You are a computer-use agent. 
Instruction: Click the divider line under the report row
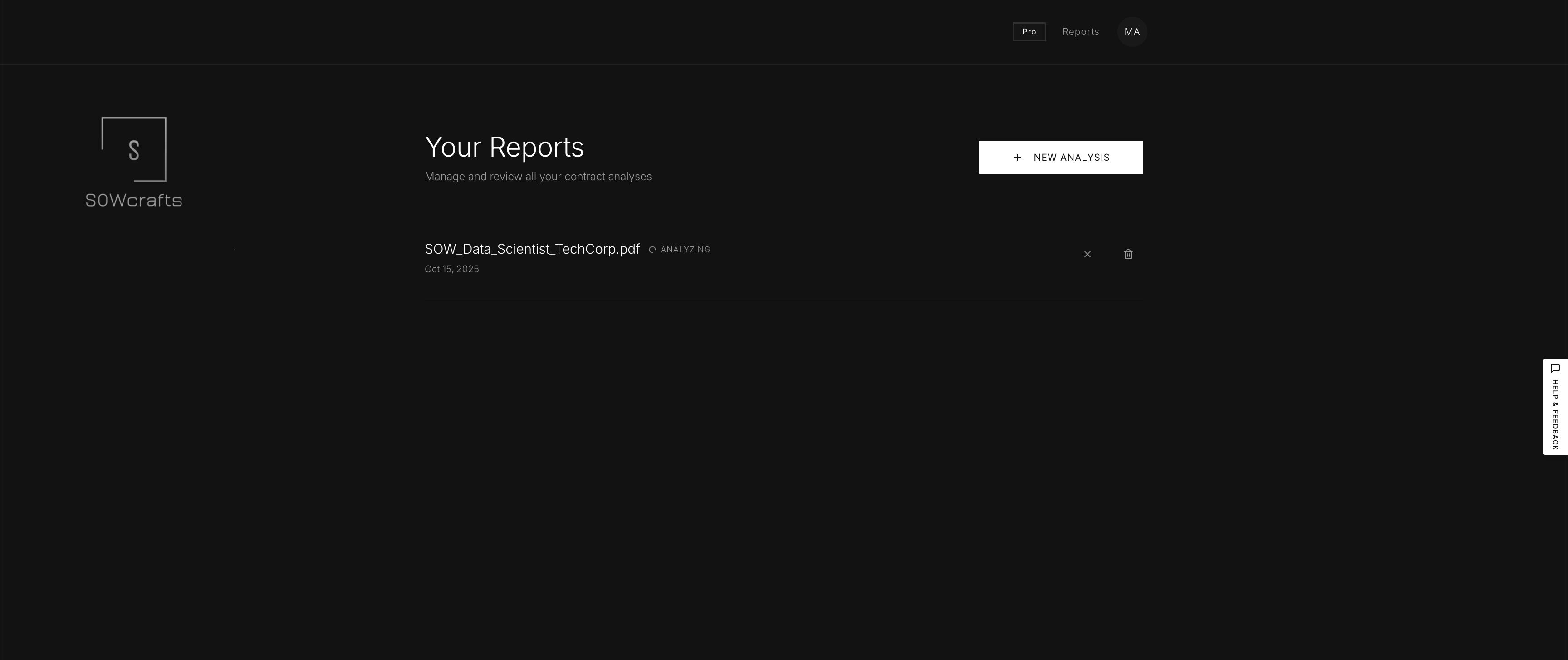tap(784, 298)
